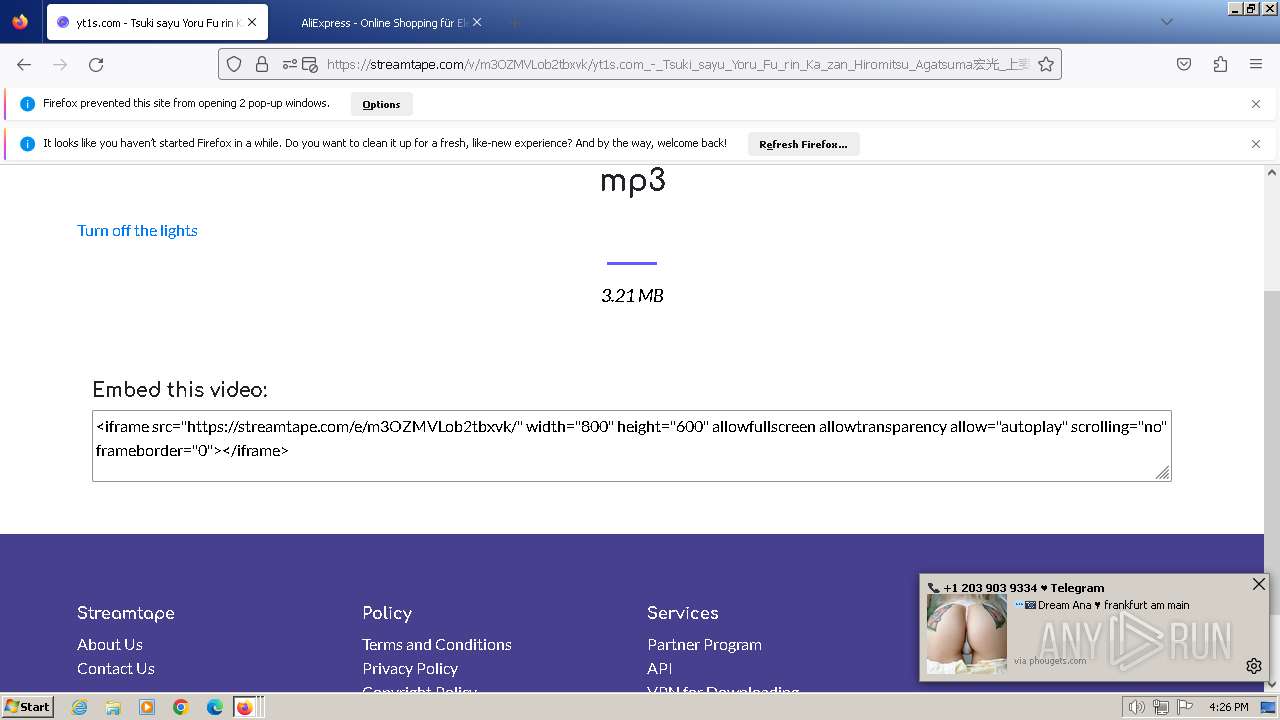This screenshot has height=720, width=1280.
Task: Open tracking protection shield icon
Action: (234, 64)
